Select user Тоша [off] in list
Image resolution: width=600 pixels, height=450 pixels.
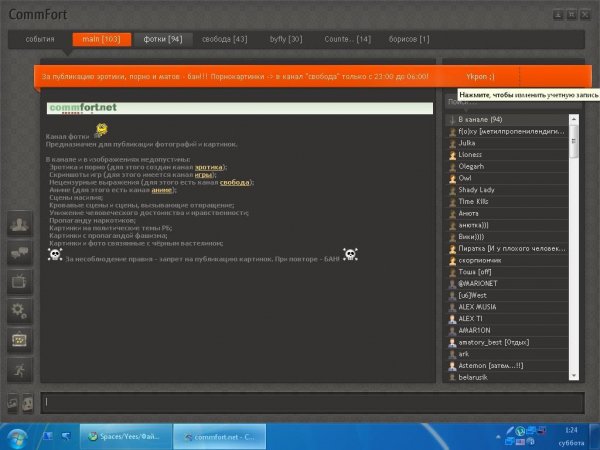click(x=508, y=272)
